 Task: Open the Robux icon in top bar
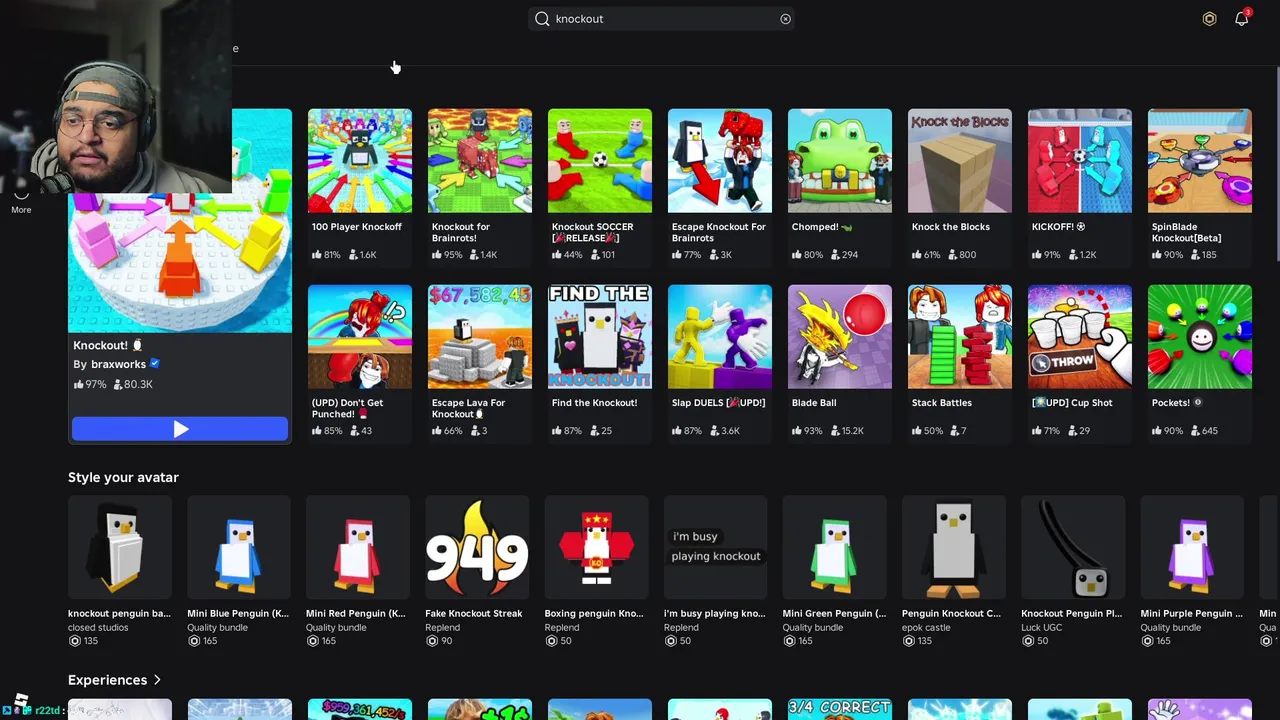(1209, 19)
